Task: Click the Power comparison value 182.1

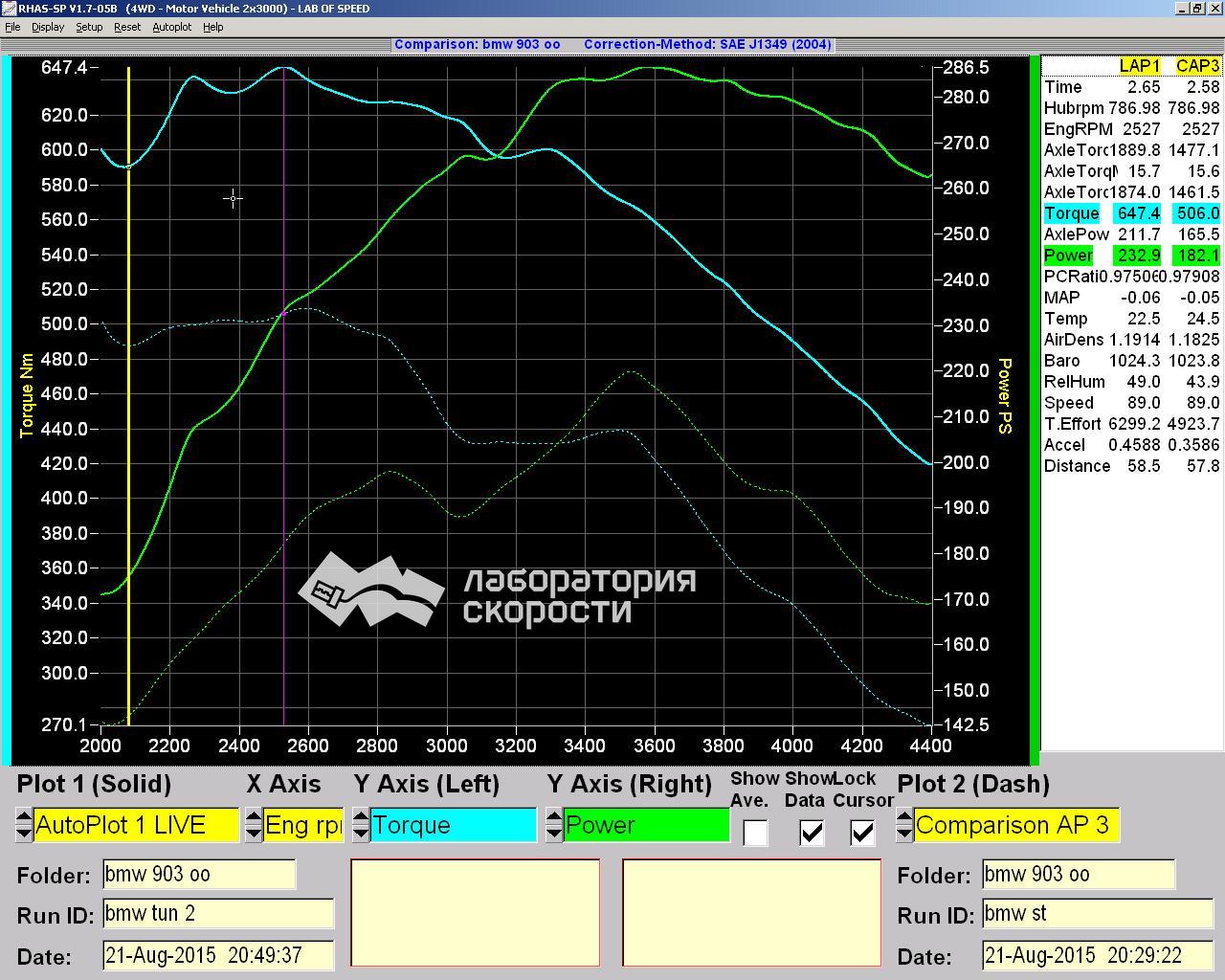Action: [1196, 256]
